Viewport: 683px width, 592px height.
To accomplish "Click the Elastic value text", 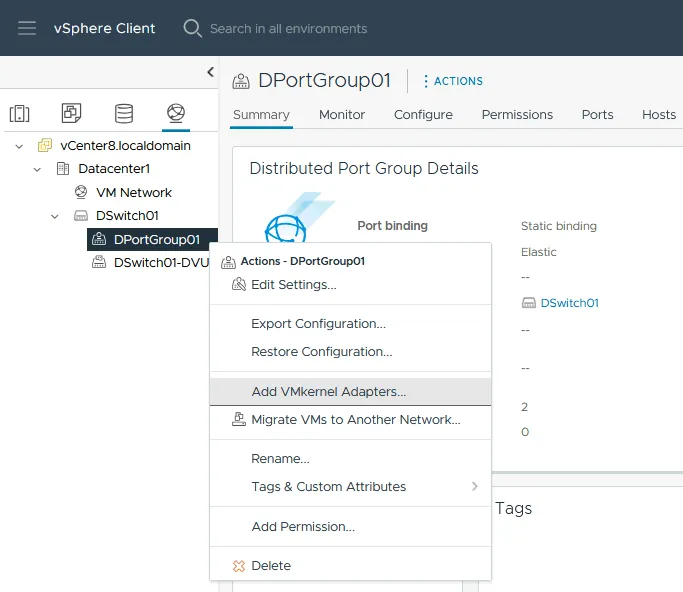I will (x=539, y=252).
